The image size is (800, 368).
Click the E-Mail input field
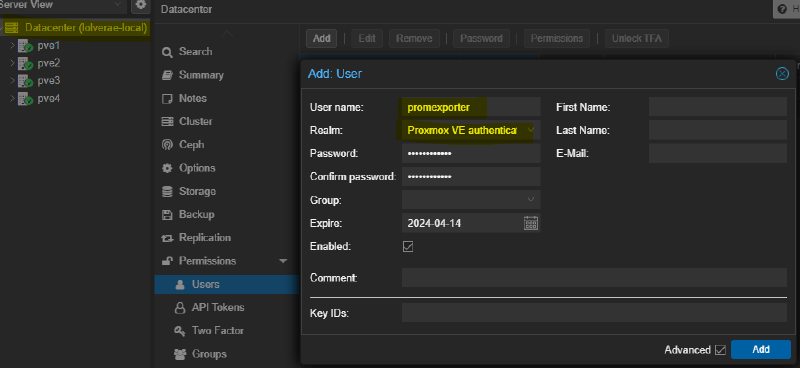tap(718, 153)
